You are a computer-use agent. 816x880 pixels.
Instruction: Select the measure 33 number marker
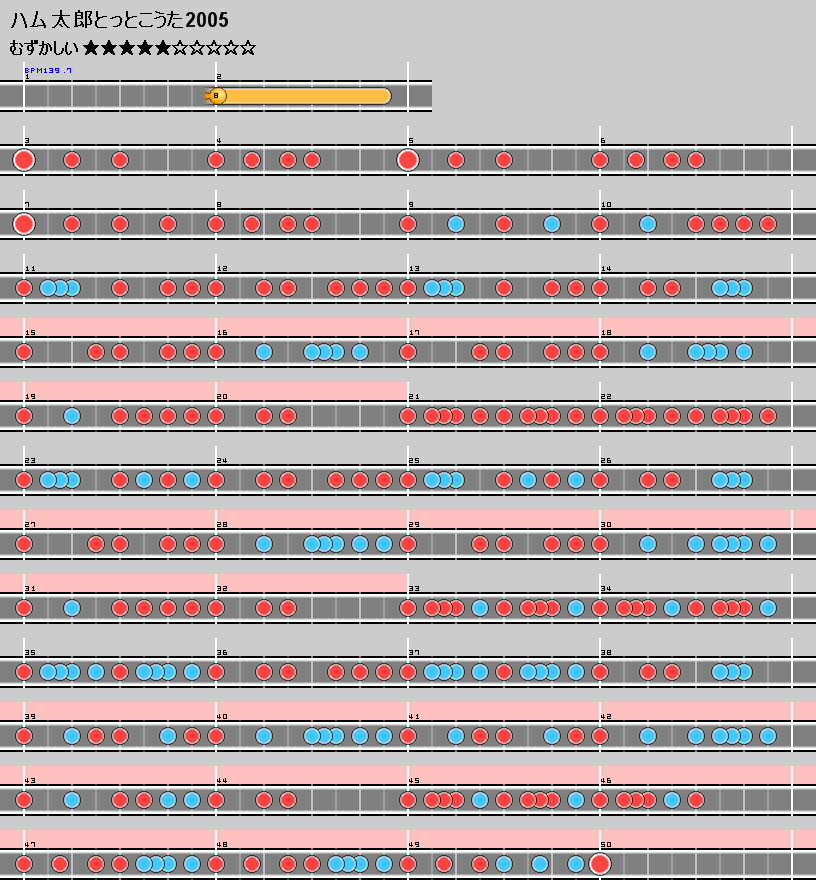coord(413,589)
